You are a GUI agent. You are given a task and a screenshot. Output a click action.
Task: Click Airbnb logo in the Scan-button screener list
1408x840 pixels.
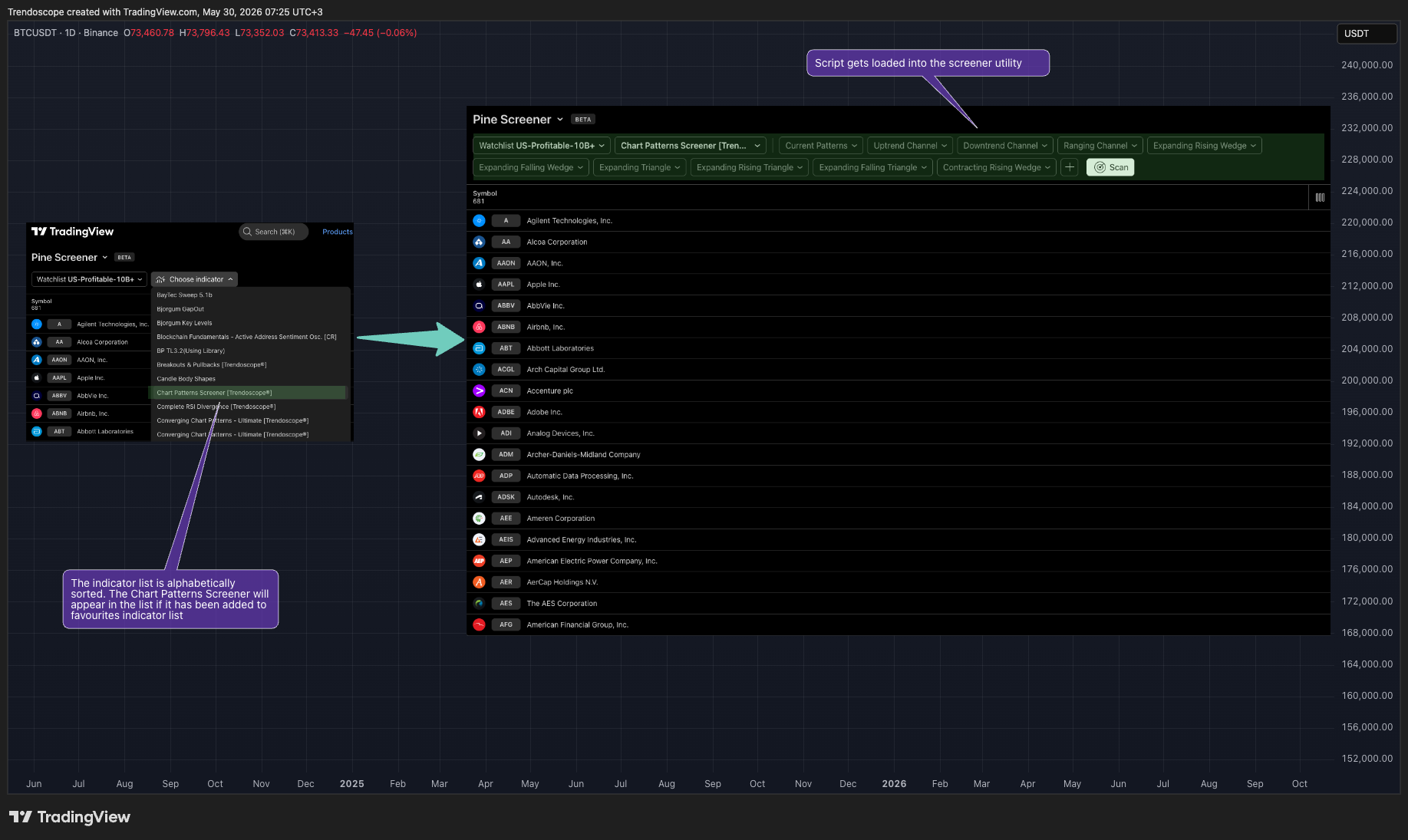(479, 328)
